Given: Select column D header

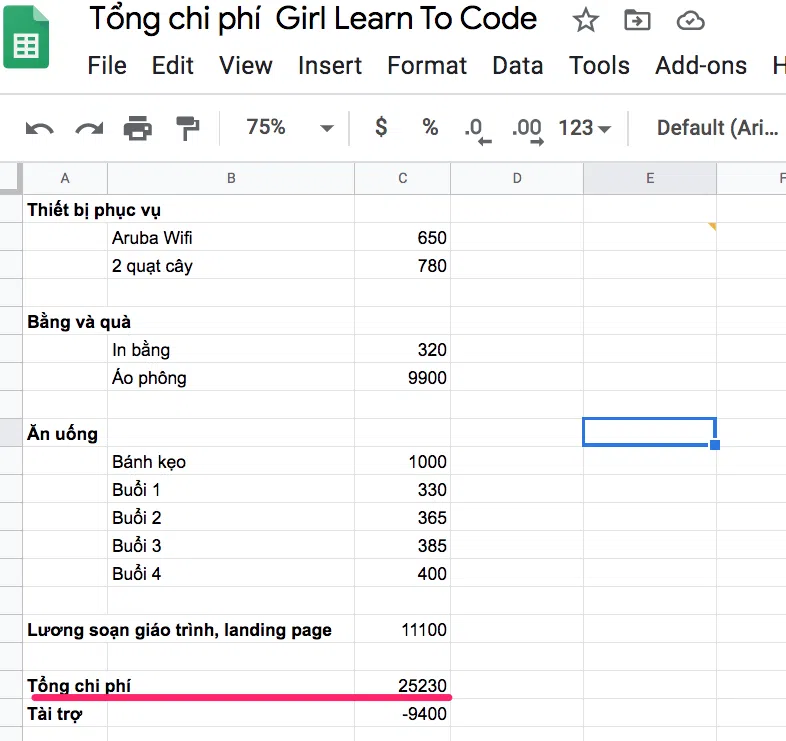Looking at the screenshot, I should 517,178.
